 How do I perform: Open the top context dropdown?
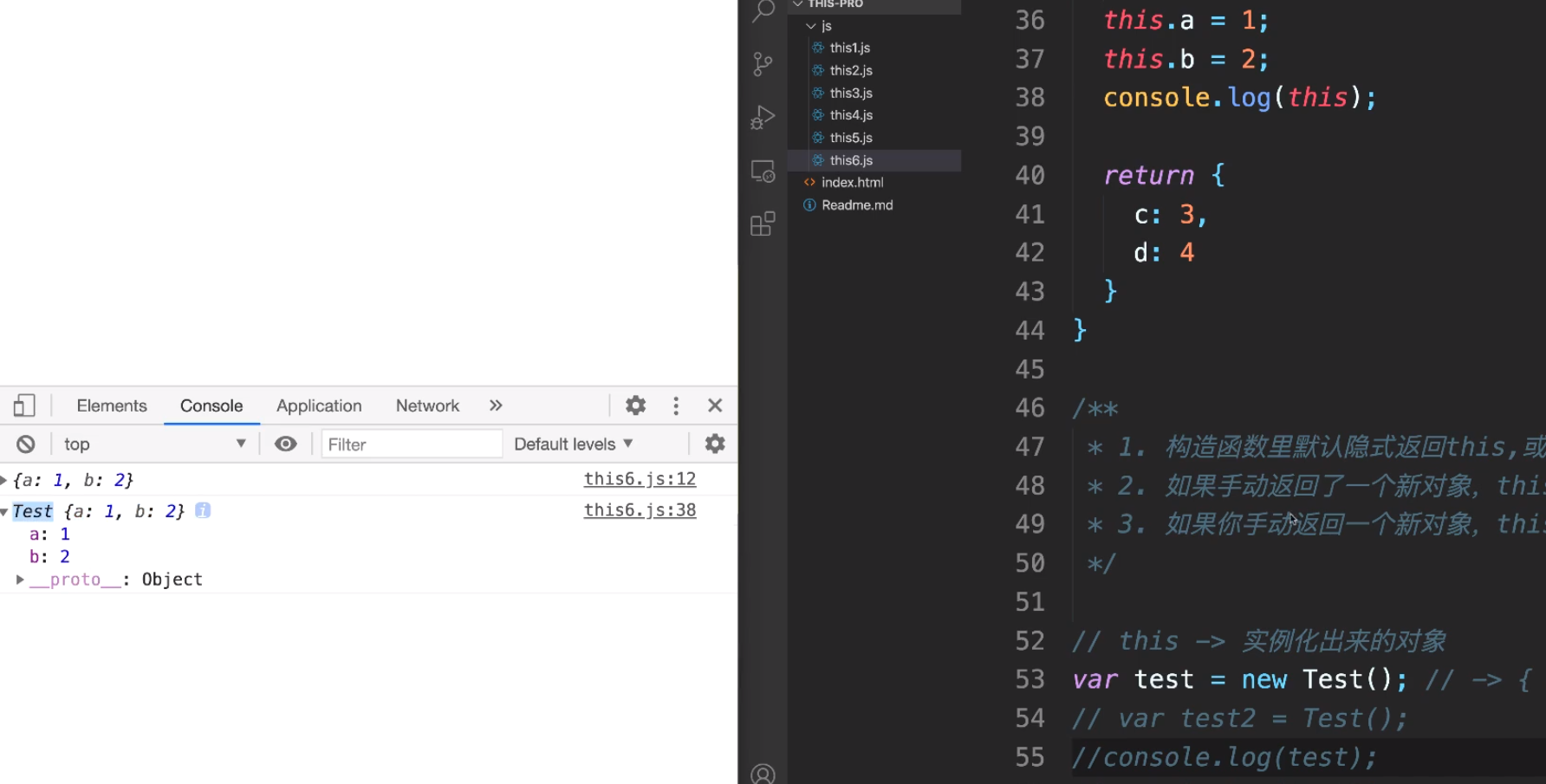tap(154, 444)
